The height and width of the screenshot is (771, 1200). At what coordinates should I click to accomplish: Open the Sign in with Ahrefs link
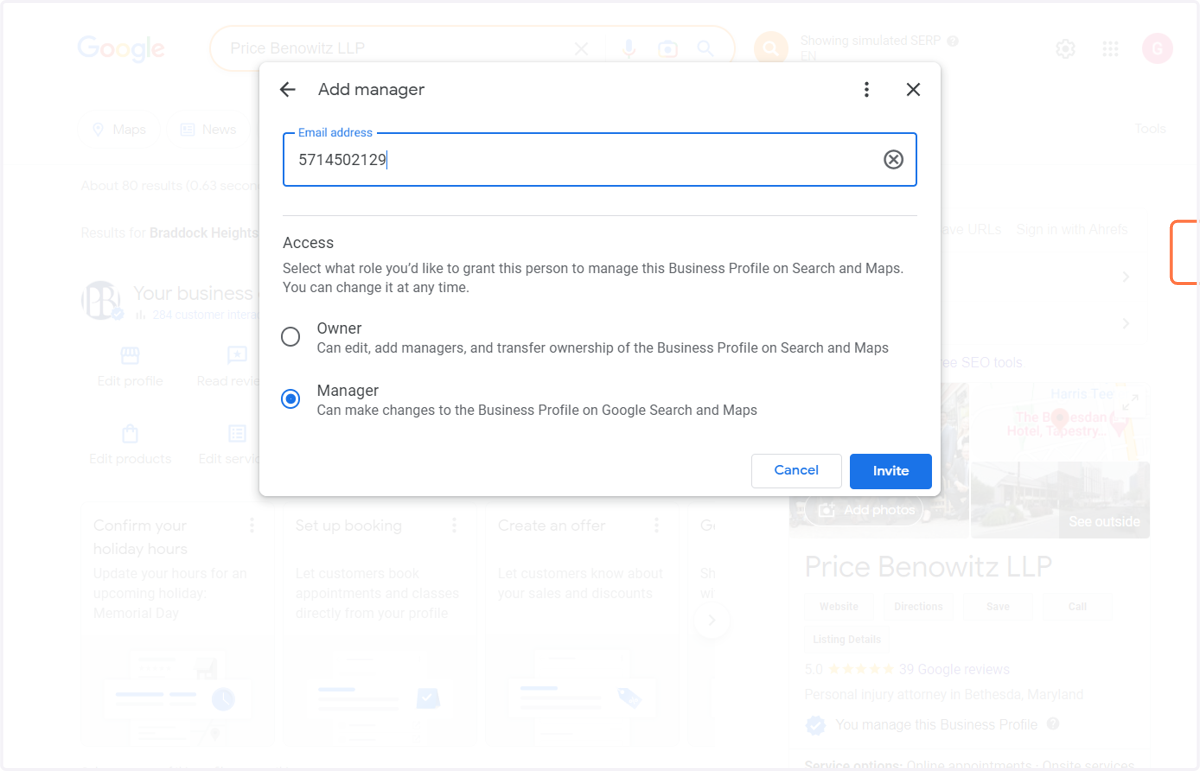1072,229
